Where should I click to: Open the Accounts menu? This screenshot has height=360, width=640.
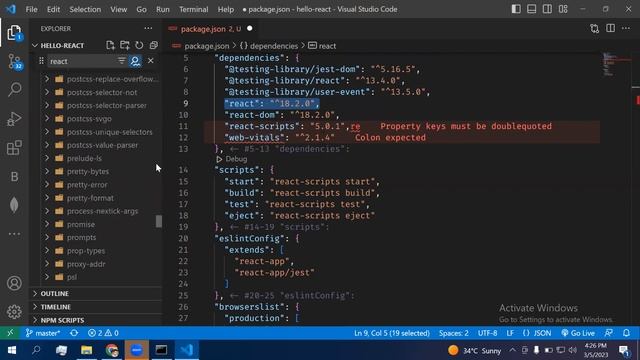click(x=14, y=283)
